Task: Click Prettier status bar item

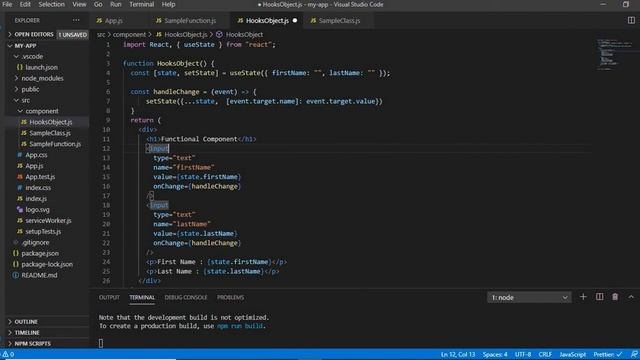Action: (x=607, y=355)
